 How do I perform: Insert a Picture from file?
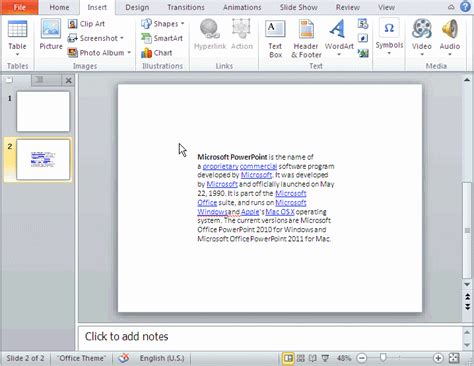[x=51, y=35]
